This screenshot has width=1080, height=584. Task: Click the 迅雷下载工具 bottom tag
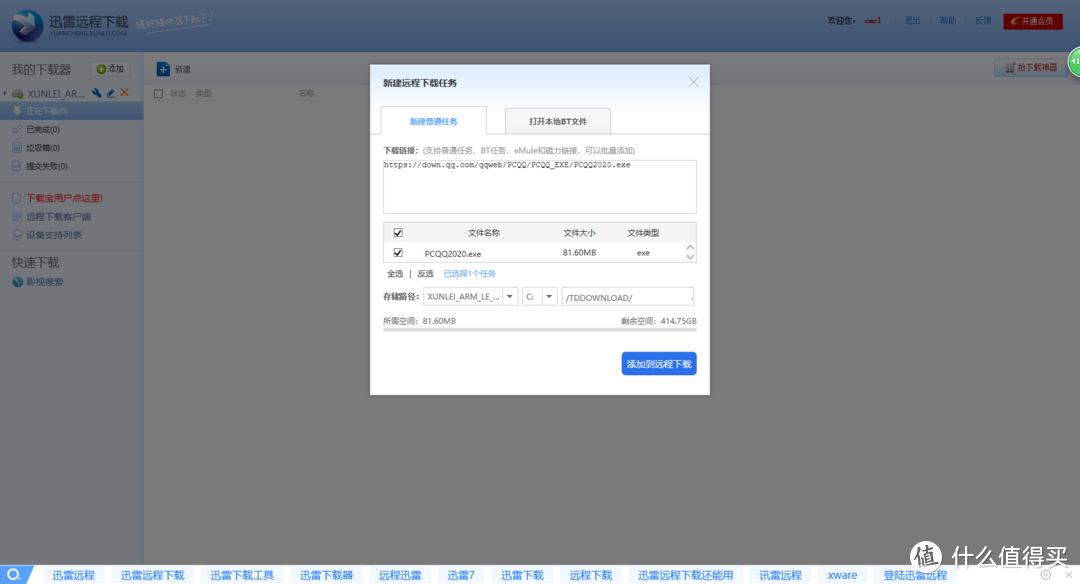pyautogui.click(x=242, y=575)
